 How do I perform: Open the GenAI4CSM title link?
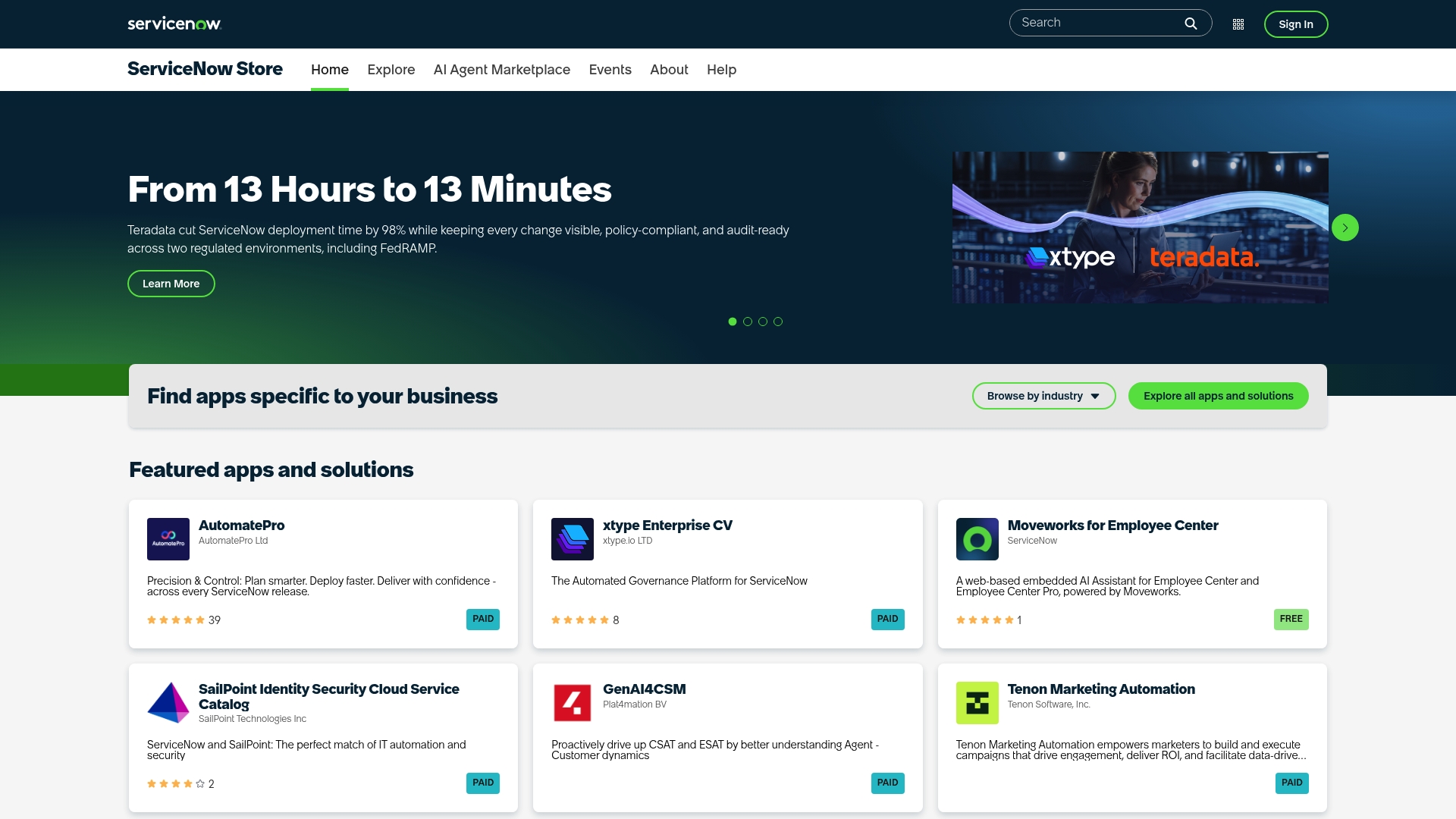[x=644, y=689]
